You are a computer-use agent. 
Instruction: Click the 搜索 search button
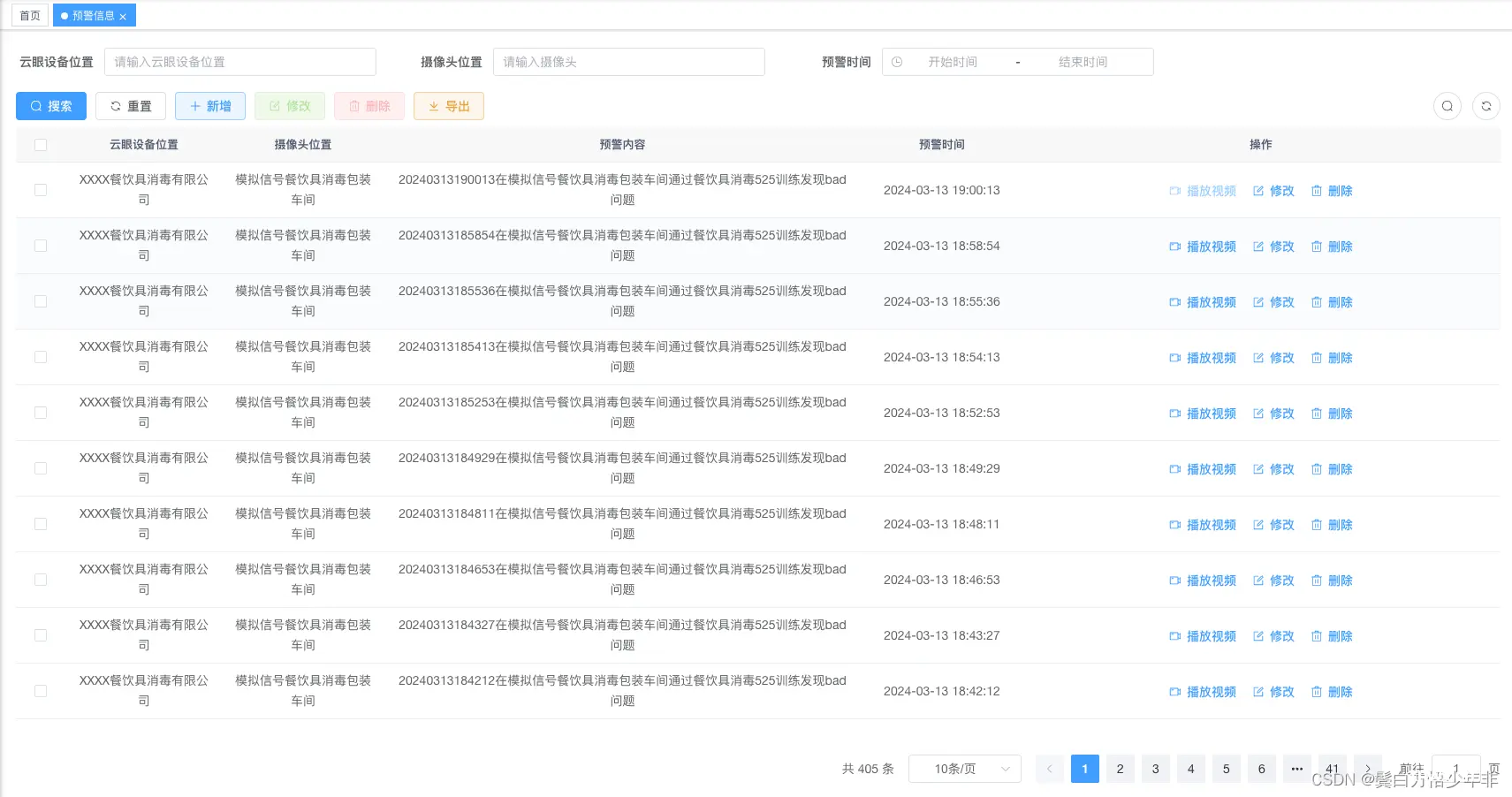(x=51, y=106)
